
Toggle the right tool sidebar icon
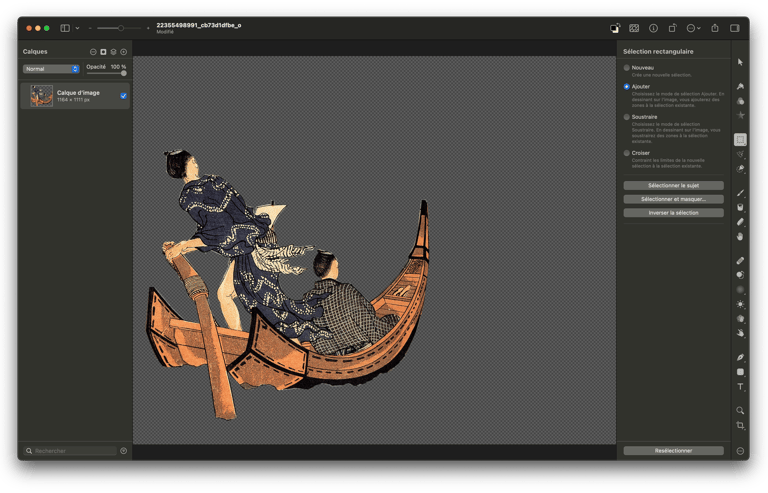point(735,28)
